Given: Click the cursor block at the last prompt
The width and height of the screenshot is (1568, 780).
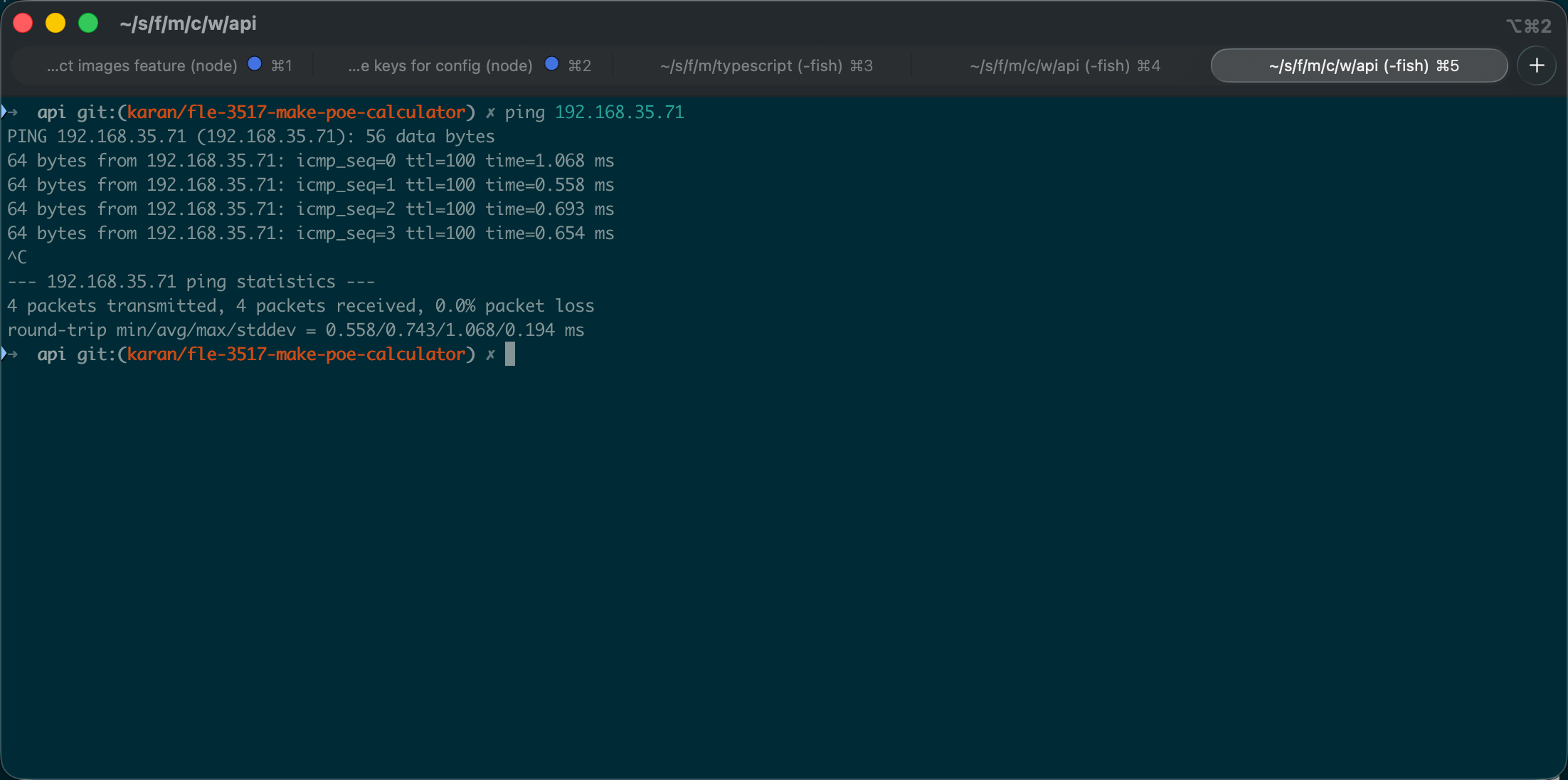Looking at the screenshot, I should click(510, 354).
